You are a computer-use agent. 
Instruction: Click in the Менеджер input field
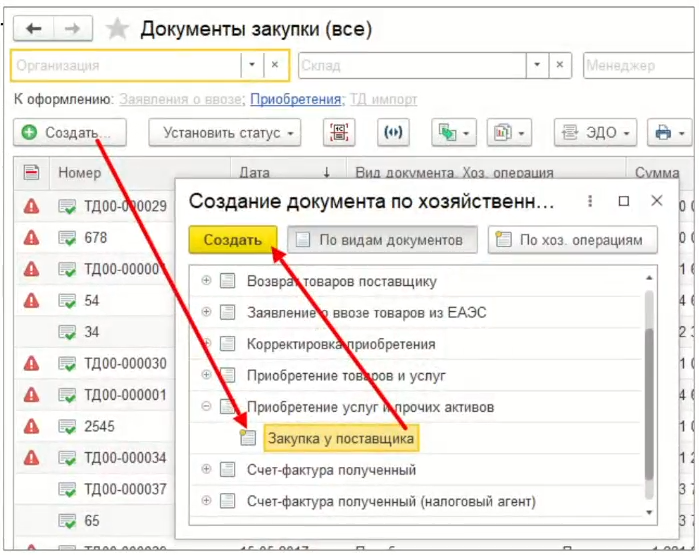638,65
